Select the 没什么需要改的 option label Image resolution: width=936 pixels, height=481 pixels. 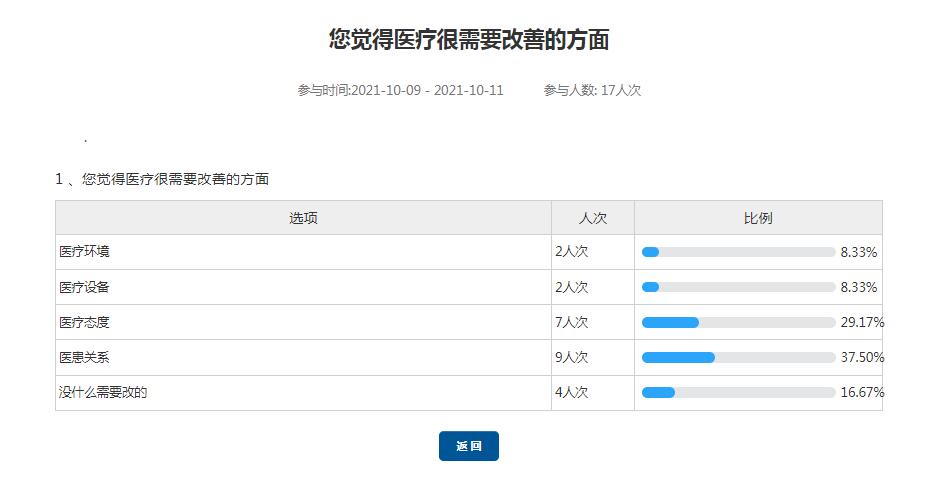tap(103, 393)
